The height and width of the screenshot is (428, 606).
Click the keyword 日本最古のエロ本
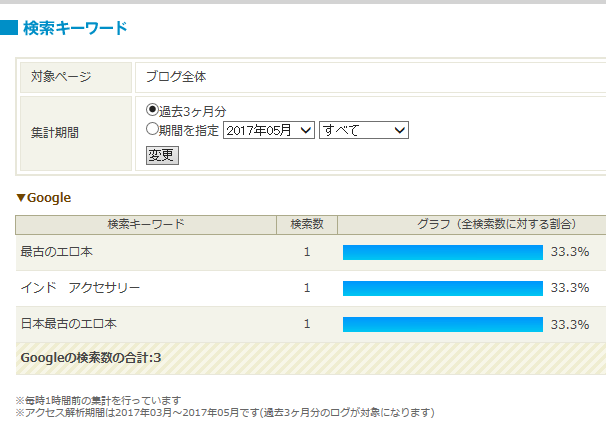click(x=68, y=324)
